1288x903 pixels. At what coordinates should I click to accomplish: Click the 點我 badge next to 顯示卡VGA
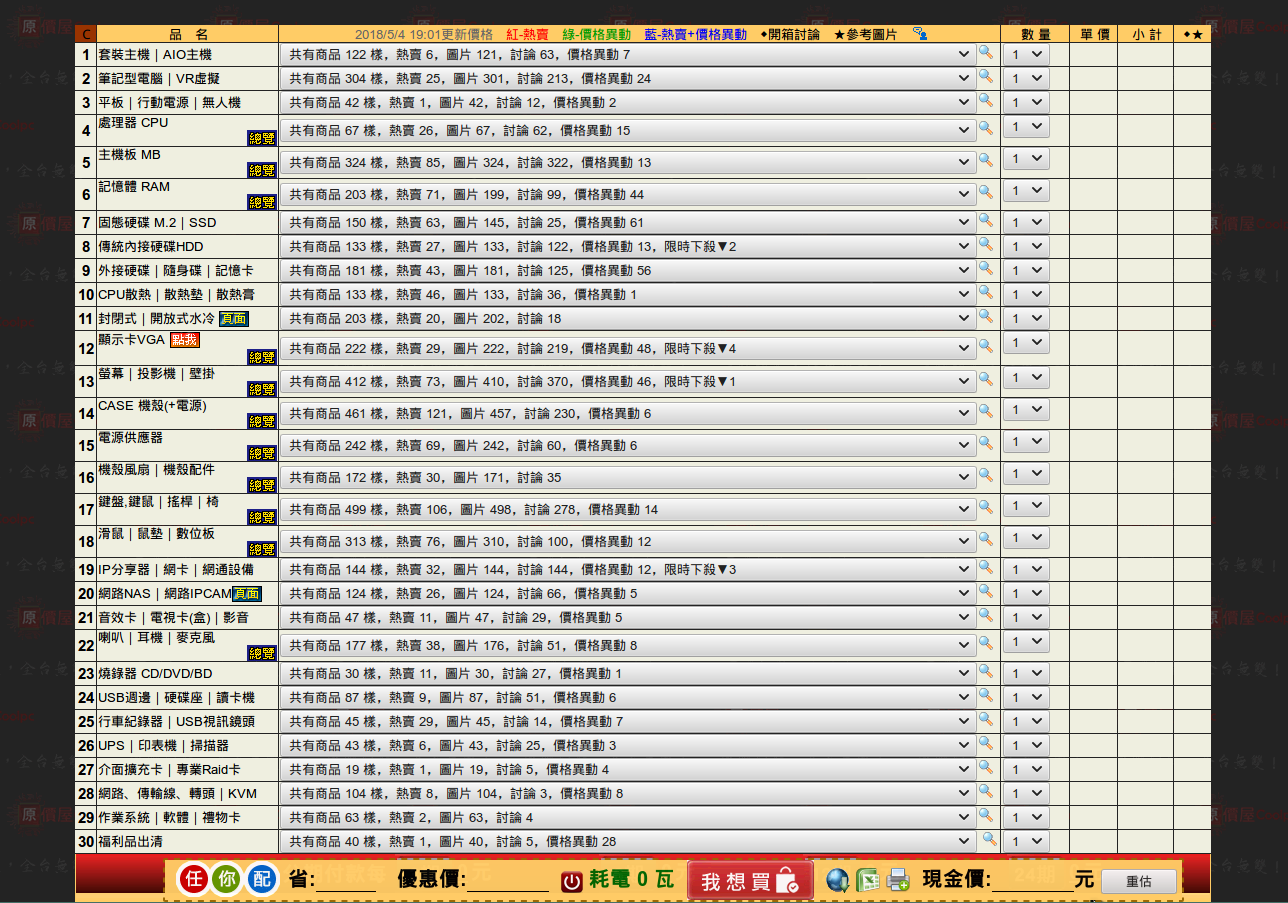click(185, 340)
